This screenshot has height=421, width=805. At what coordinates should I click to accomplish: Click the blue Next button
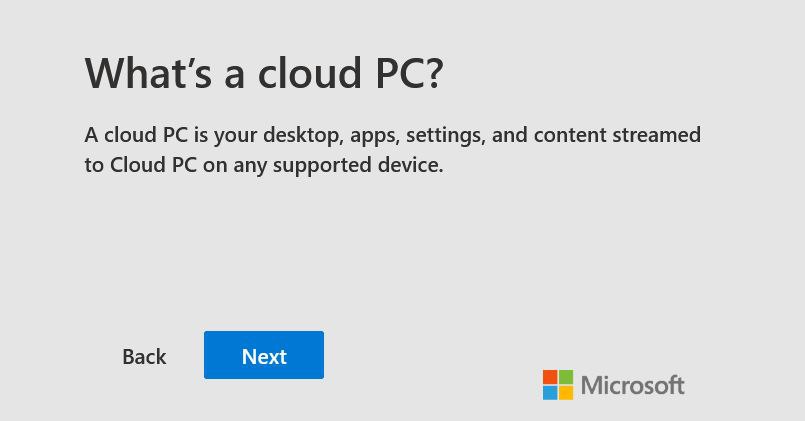264,356
